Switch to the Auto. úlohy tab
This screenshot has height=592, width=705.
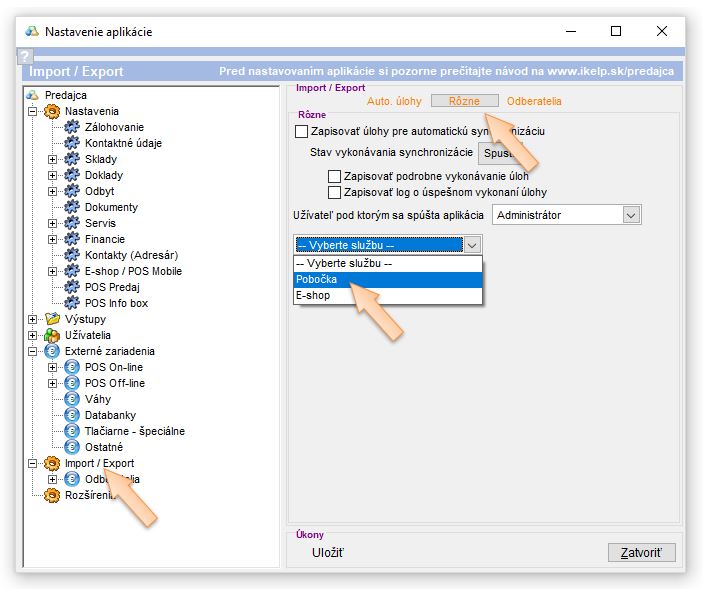(394, 101)
